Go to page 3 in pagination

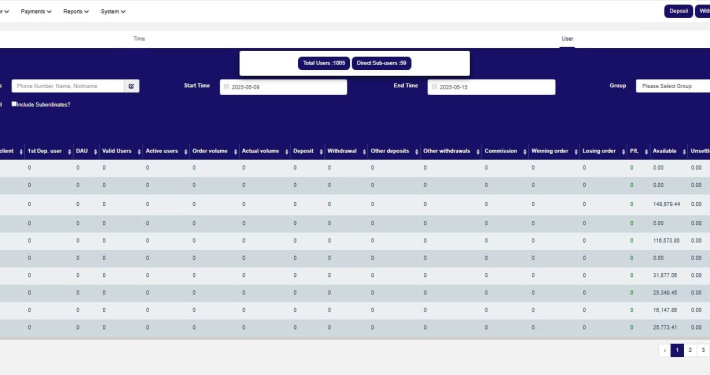pyautogui.click(x=703, y=350)
